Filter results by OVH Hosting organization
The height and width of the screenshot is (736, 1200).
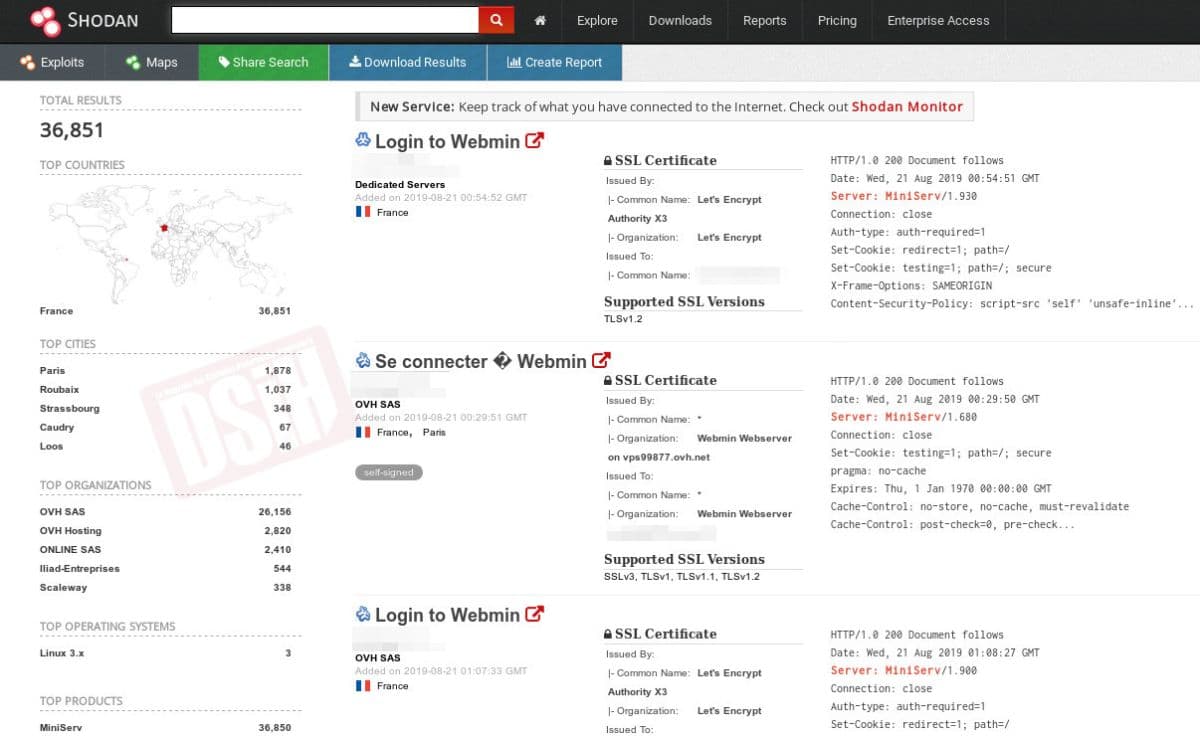click(x=71, y=531)
